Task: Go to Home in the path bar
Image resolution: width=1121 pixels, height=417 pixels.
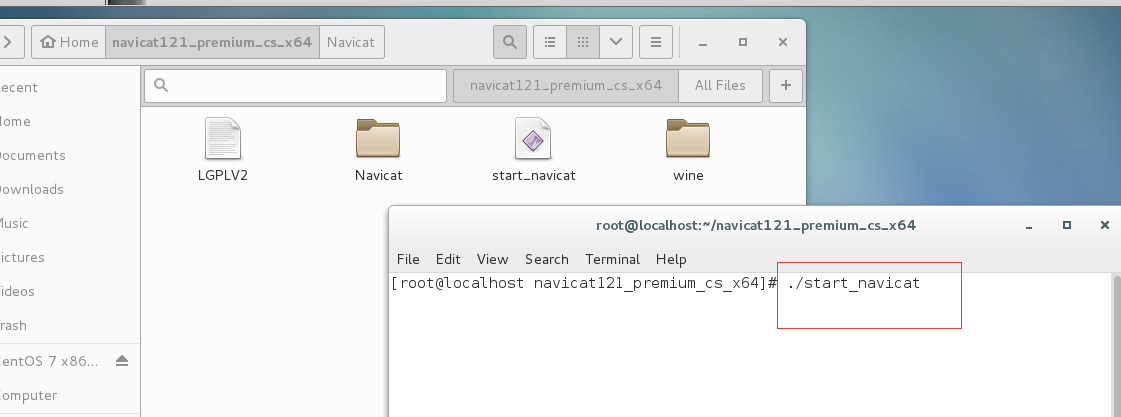Action: pyautogui.click(x=69, y=42)
